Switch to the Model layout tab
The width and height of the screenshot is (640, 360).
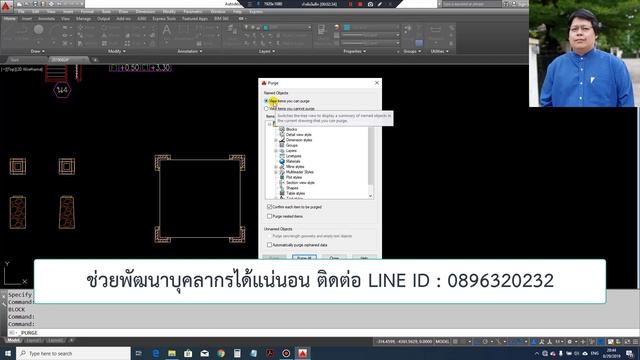point(13,340)
